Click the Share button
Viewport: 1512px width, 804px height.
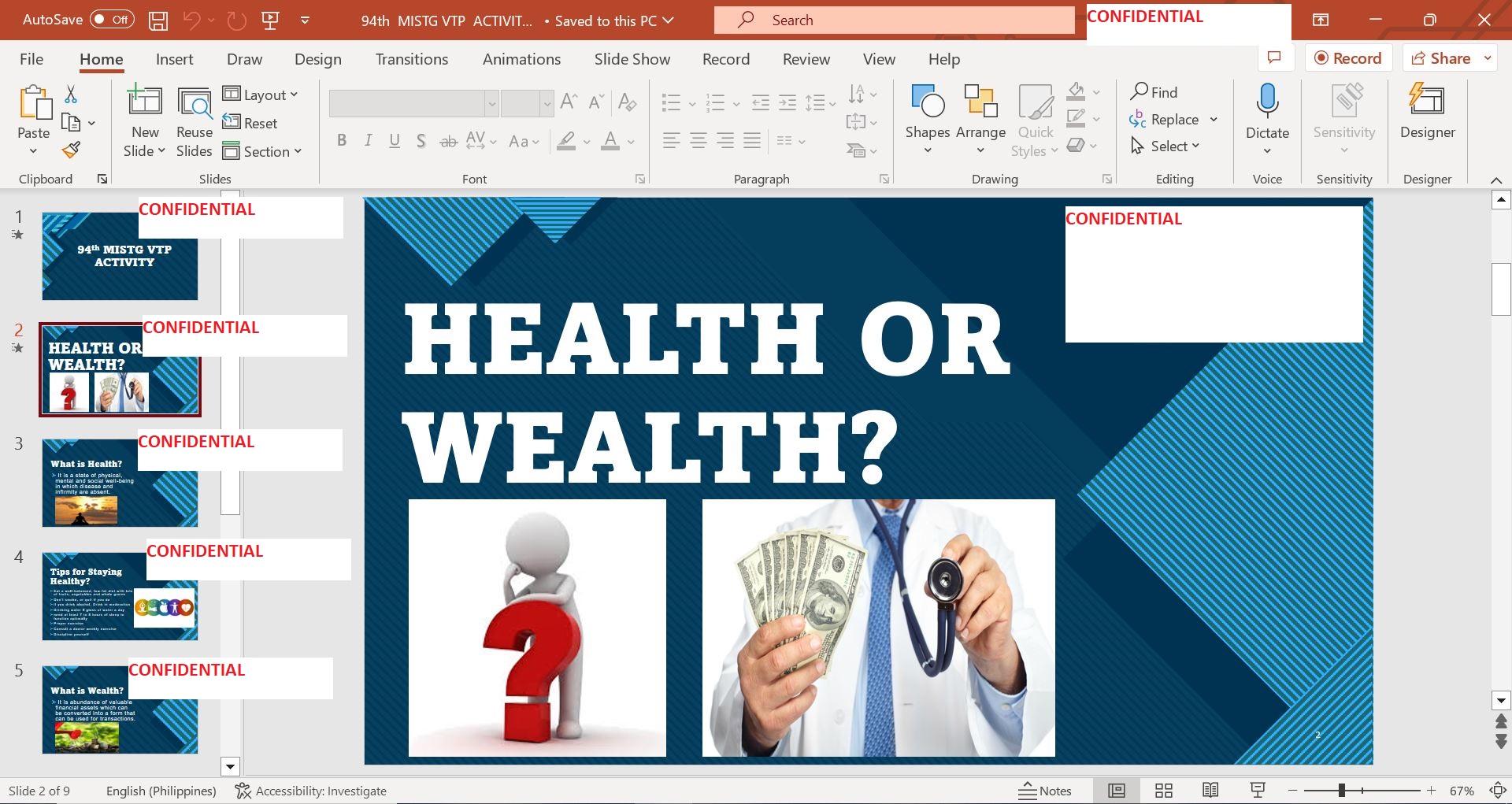click(x=1441, y=58)
